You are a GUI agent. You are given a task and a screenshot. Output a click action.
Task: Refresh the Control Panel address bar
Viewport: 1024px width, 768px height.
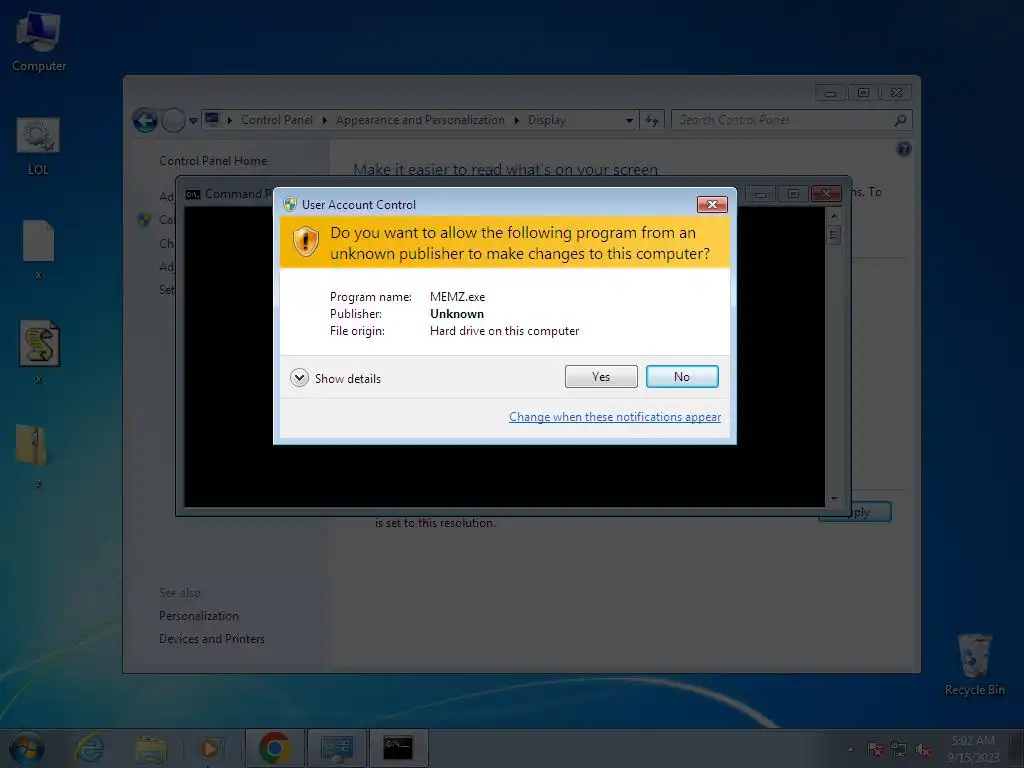[652, 120]
